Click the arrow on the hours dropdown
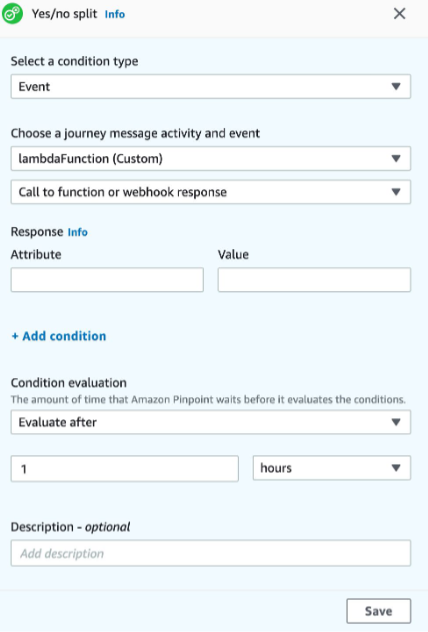This screenshot has height=632, width=428. [x=396, y=468]
